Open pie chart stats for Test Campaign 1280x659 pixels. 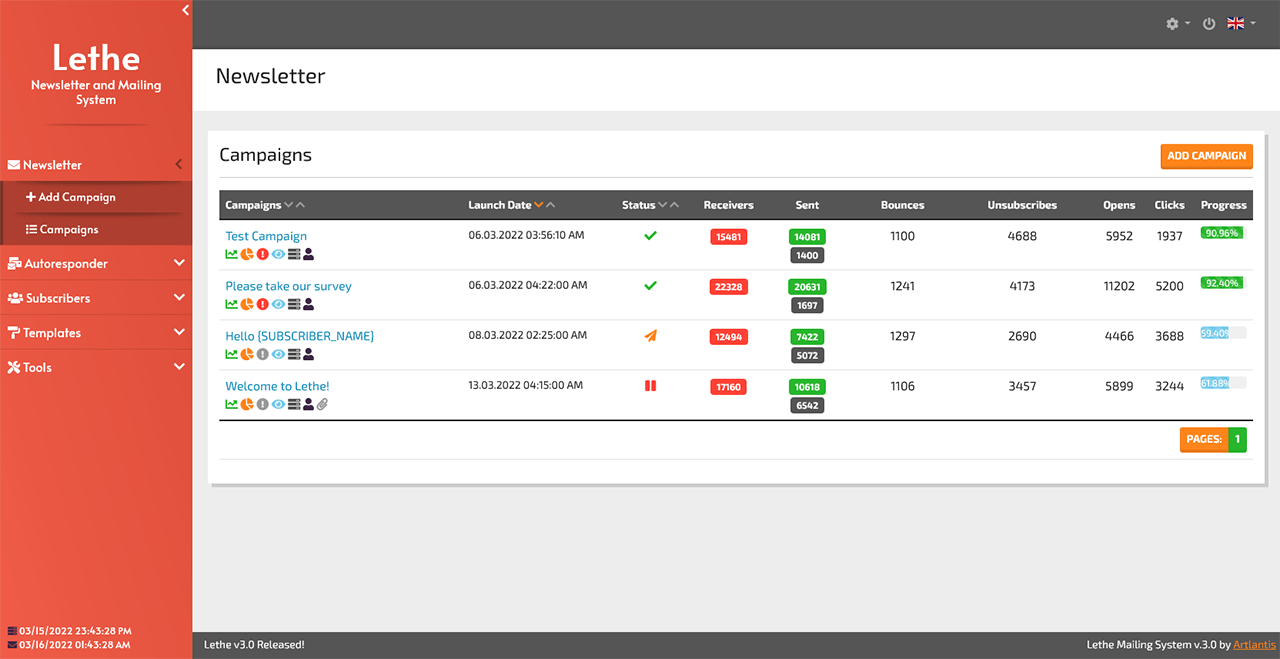tap(247, 254)
